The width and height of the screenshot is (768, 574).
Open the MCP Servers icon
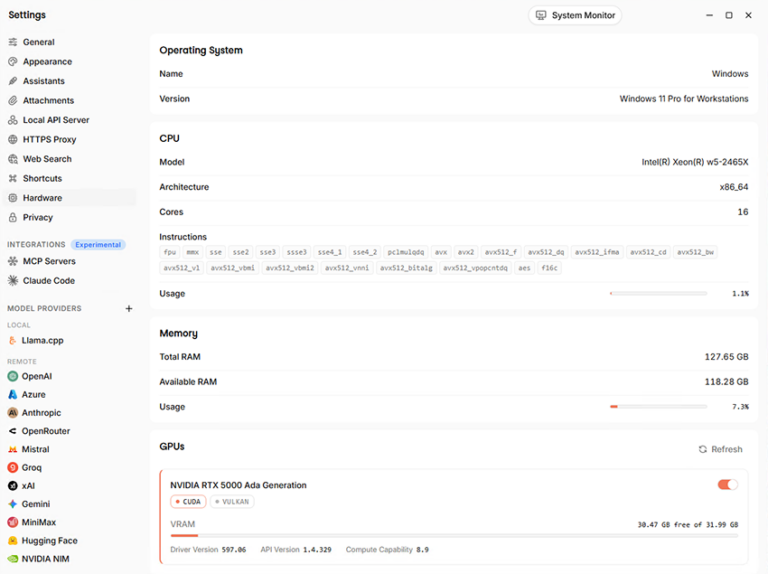click(13, 261)
